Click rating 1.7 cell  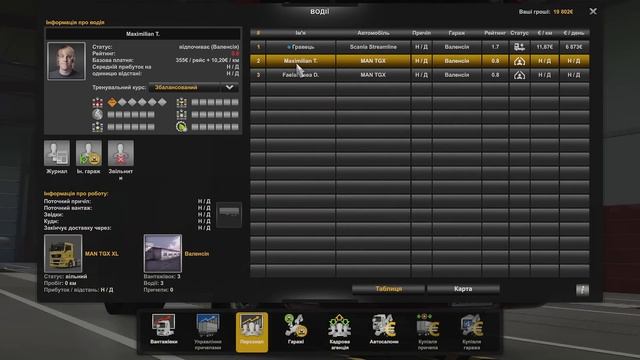click(x=495, y=47)
